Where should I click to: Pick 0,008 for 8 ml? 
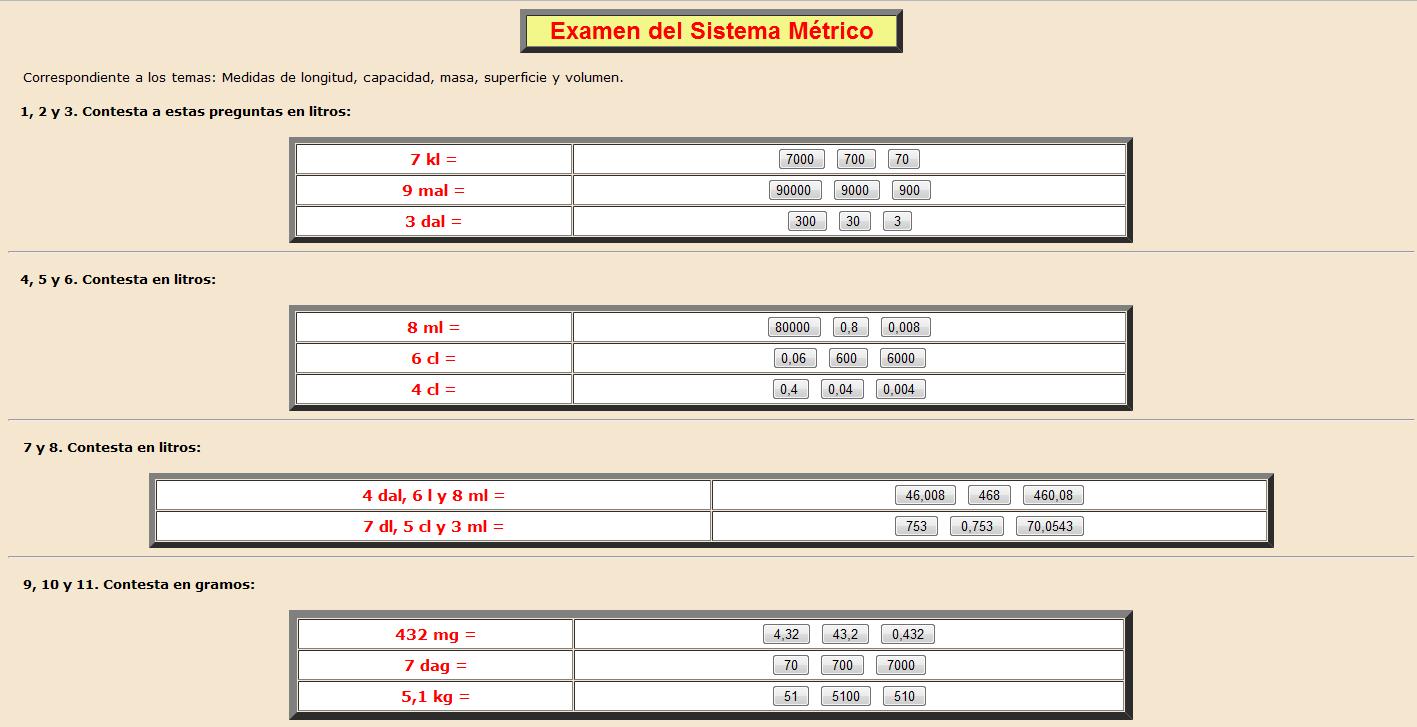(x=904, y=327)
